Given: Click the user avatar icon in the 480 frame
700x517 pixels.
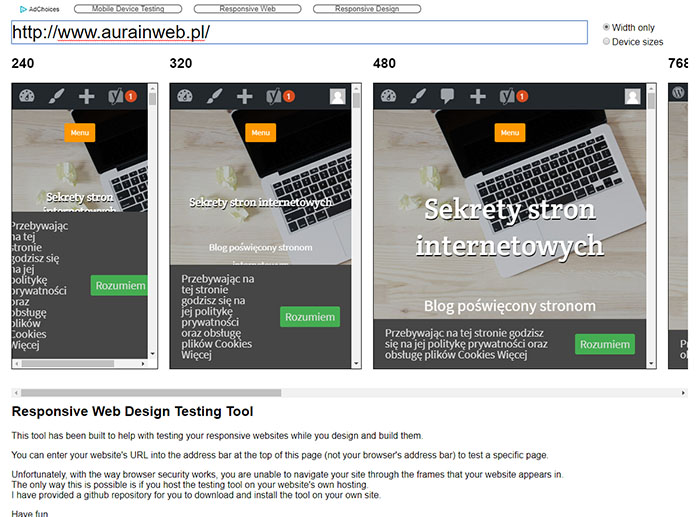Looking at the screenshot, I should tap(632, 96).
